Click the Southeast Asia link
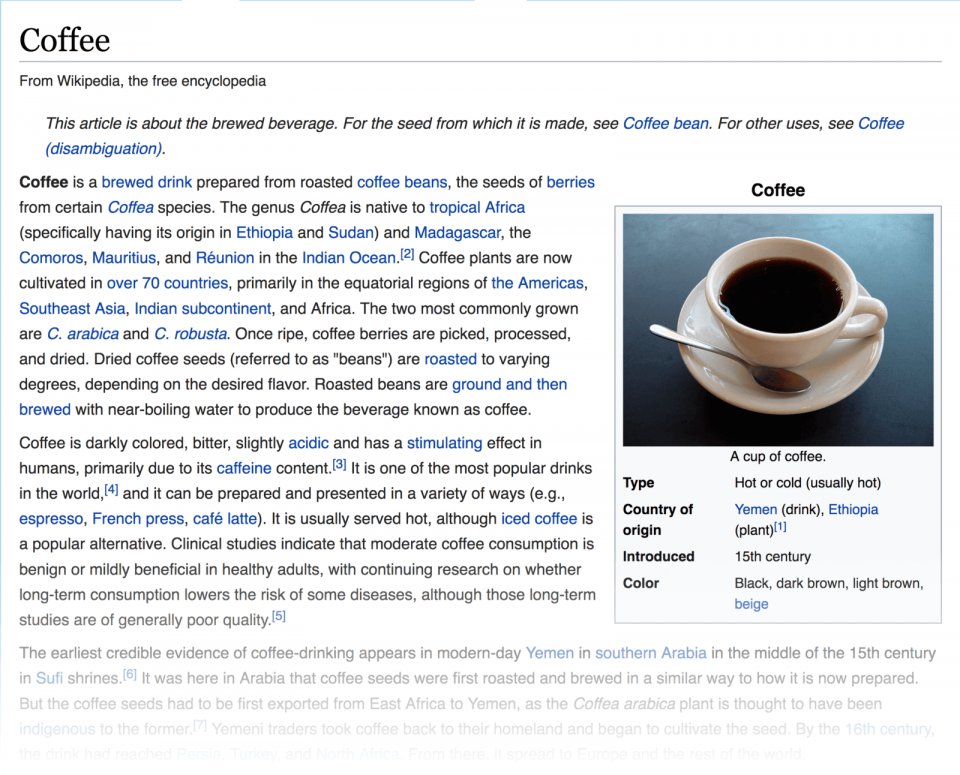The image size is (960, 775). 72,309
